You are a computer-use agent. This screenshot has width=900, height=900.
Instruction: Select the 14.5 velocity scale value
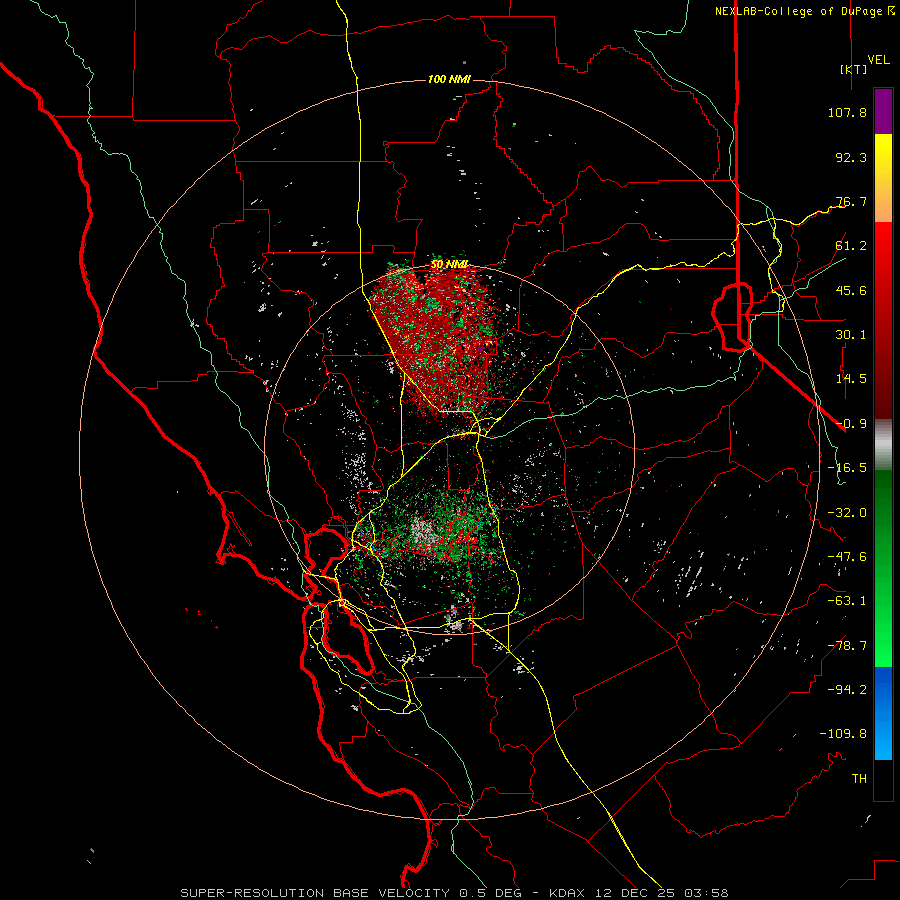pos(851,379)
